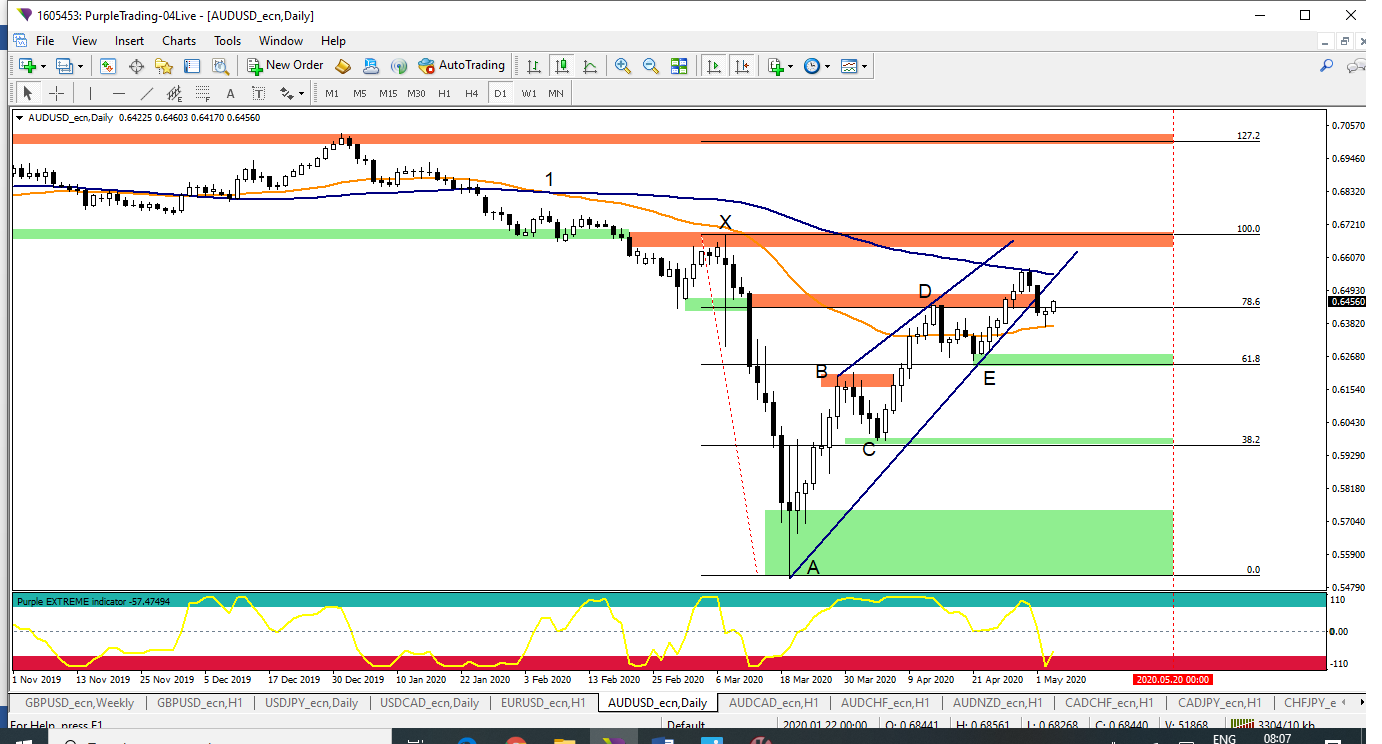
Task: Toggle AutoTrading on or off
Action: pyautogui.click(x=461, y=66)
